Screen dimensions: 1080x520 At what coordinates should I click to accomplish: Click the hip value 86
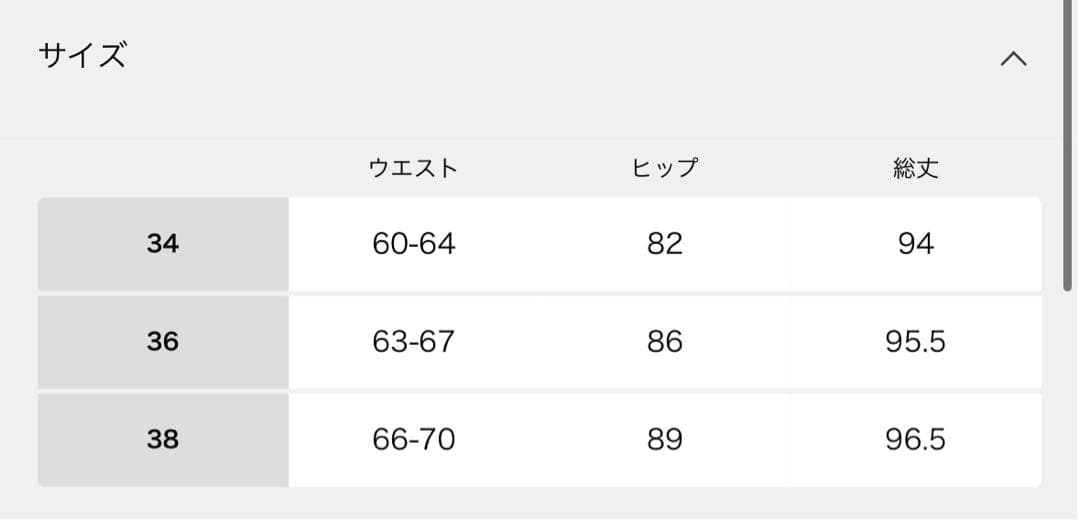[664, 342]
